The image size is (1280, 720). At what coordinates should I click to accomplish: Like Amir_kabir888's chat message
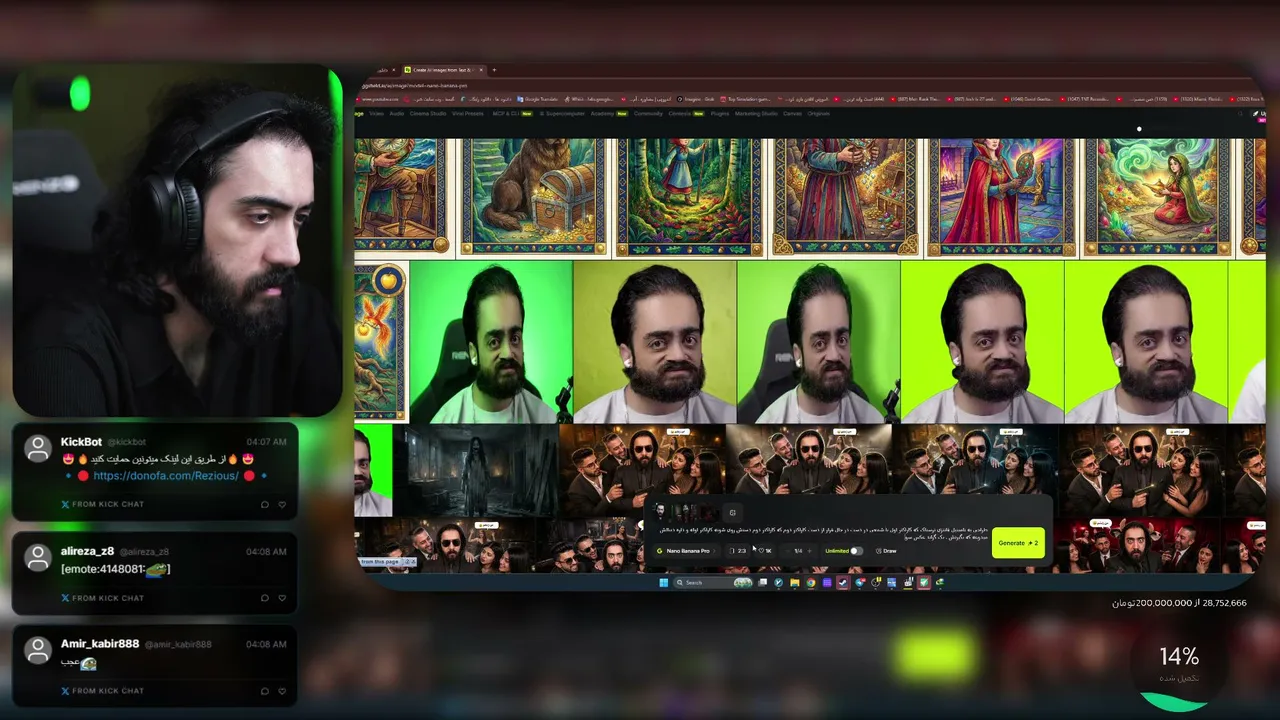point(282,691)
